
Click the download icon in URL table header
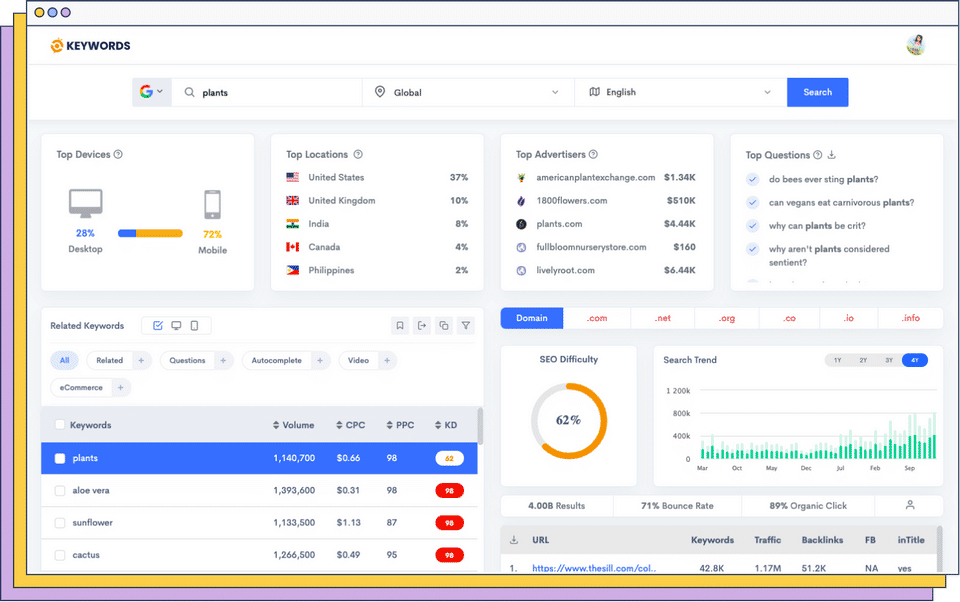coord(514,540)
